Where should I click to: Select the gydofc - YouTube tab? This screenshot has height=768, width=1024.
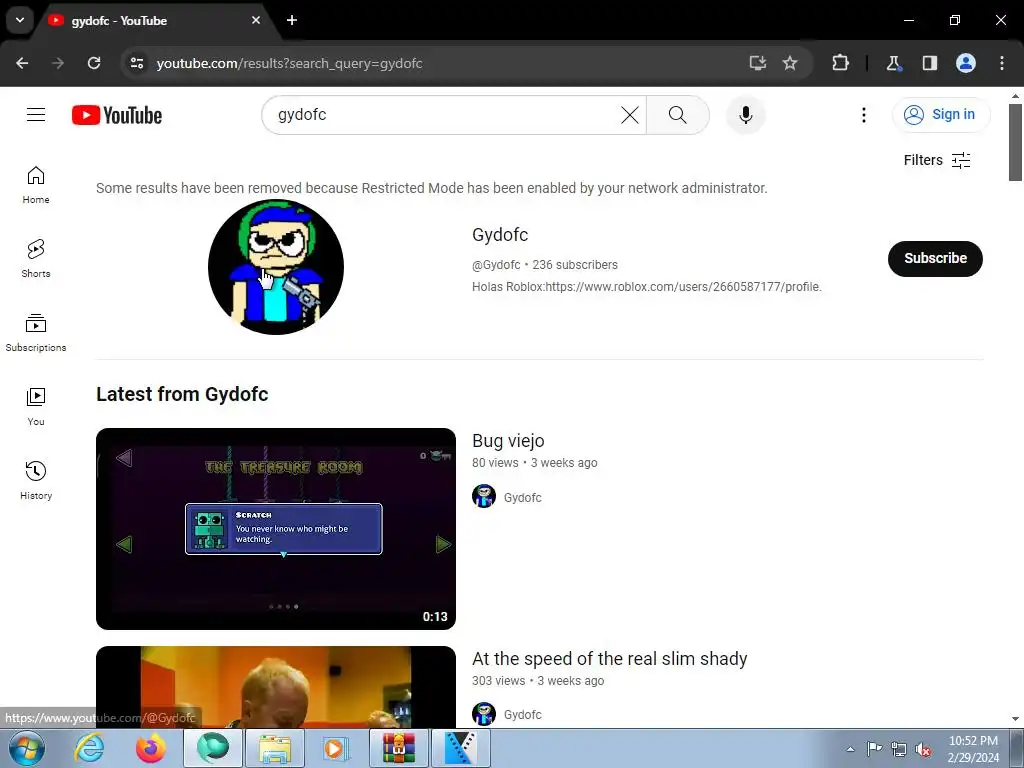(x=155, y=20)
